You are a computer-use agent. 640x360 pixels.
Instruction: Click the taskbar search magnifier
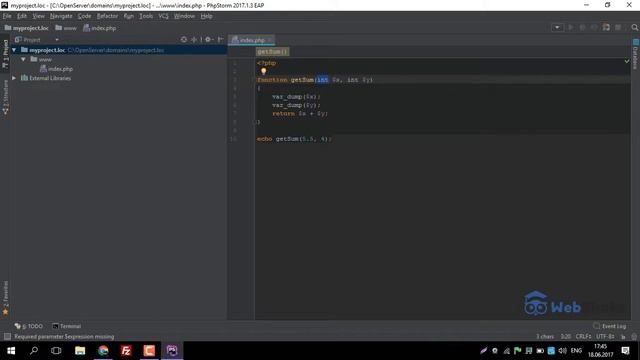(34, 351)
